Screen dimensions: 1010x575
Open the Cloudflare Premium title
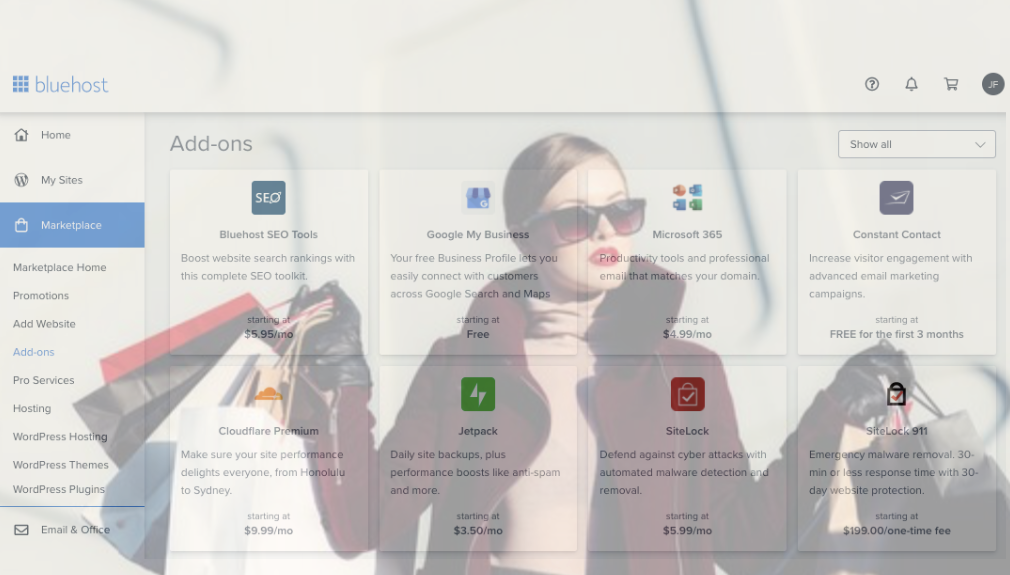[269, 431]
